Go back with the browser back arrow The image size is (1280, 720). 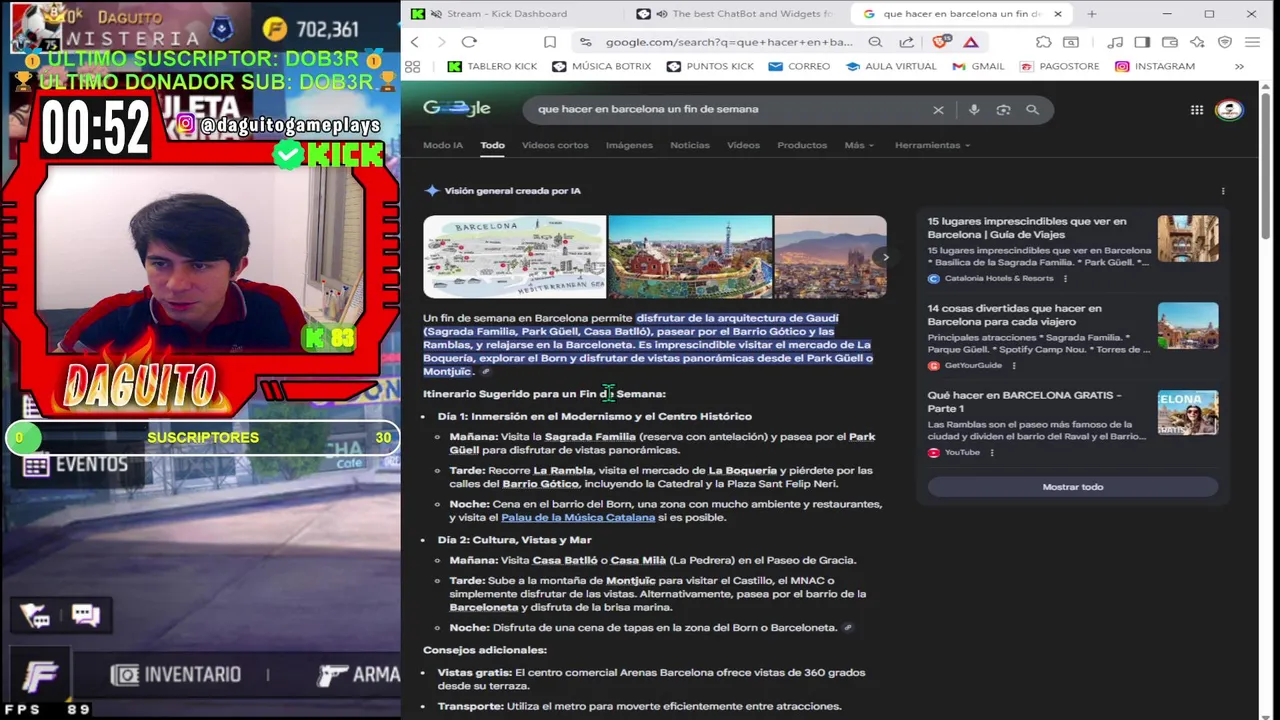coord(415,42)
